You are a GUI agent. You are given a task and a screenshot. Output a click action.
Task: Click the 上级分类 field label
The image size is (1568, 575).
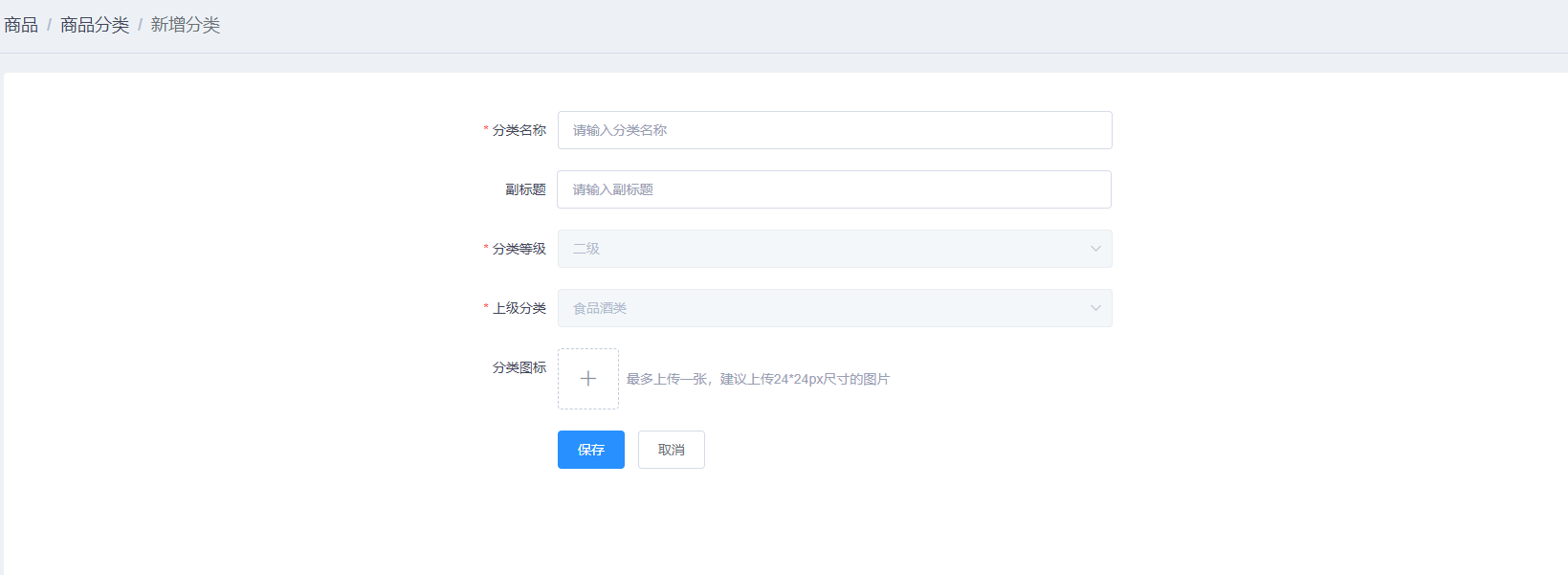click(519, 308)
